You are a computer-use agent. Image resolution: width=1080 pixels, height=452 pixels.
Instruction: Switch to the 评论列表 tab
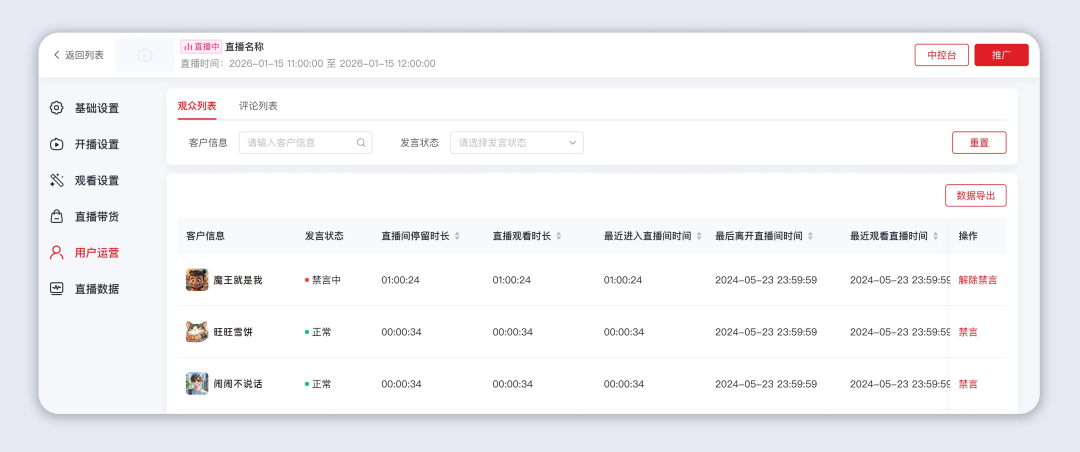tap(258, 106)
